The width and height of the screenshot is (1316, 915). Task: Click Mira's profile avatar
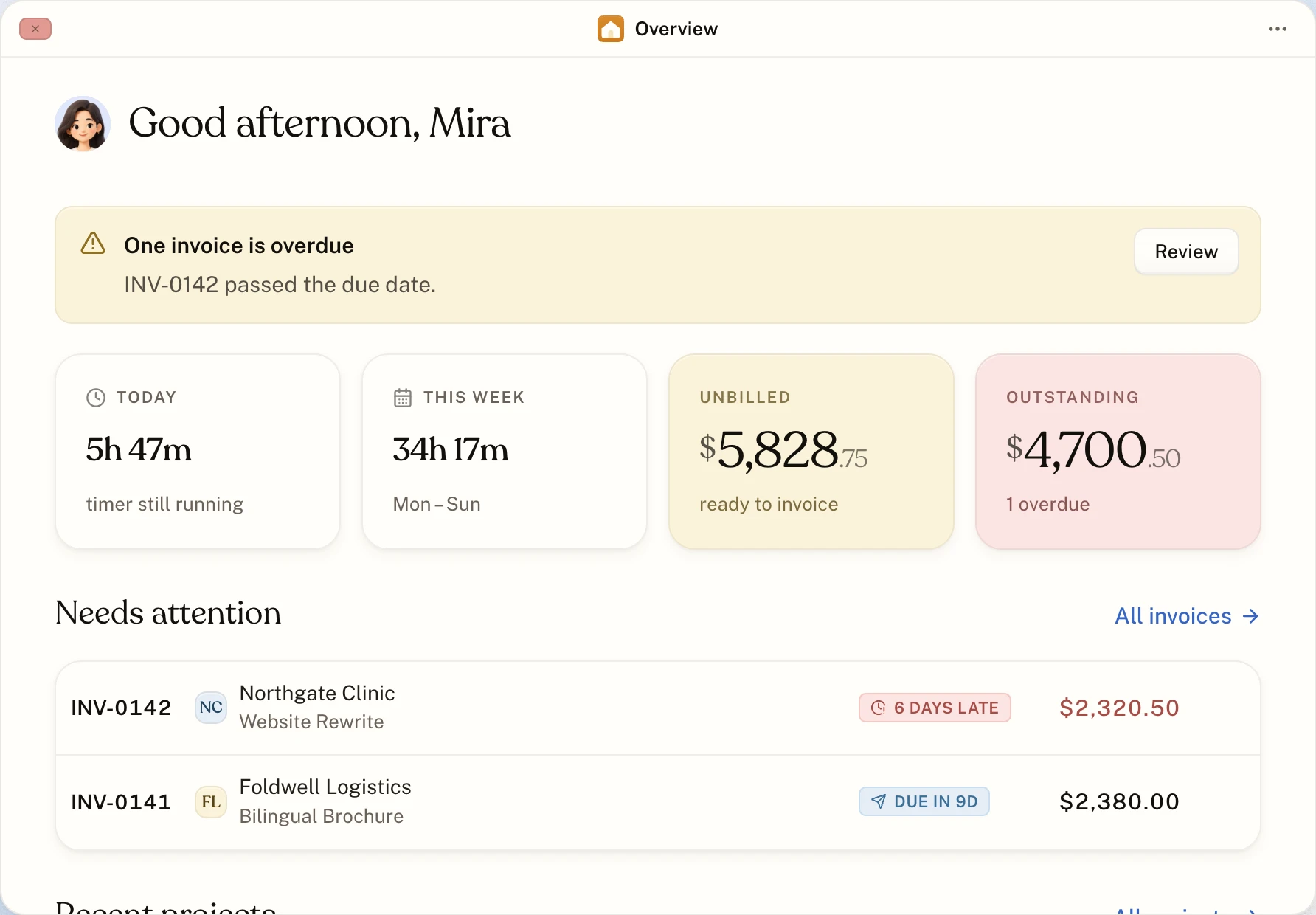(83, 123)
